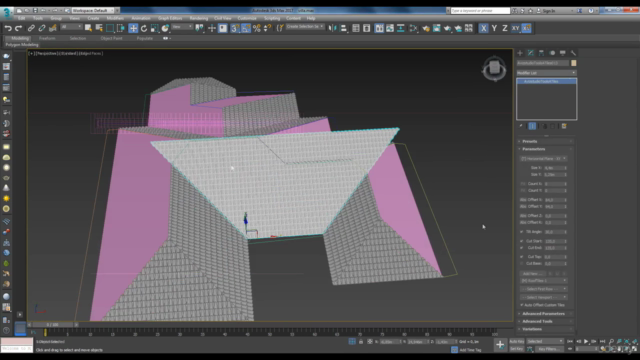Open the RoofTiles 1 preset dropdown
Viewport: 640px width, 360px height.
tap(544, 281)
